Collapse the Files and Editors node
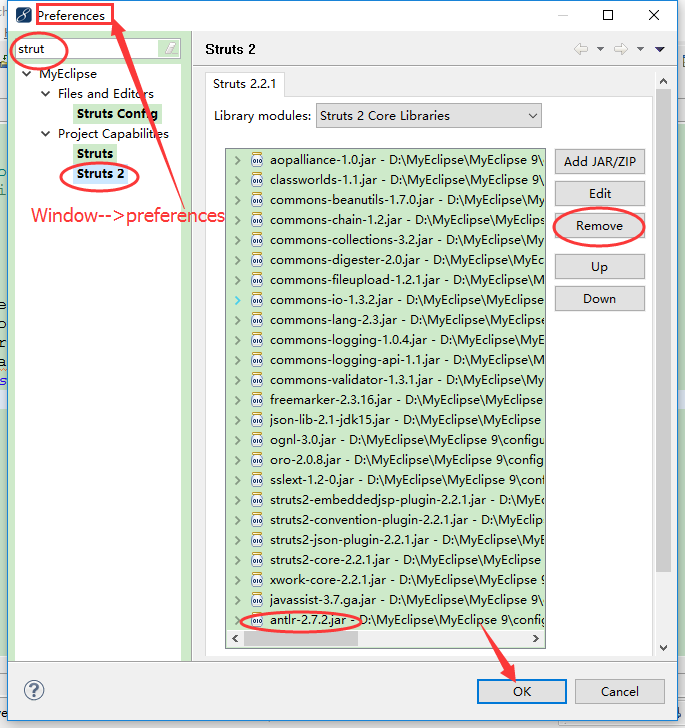This screenshot has width=685, height=728. [x=46, y=94]
